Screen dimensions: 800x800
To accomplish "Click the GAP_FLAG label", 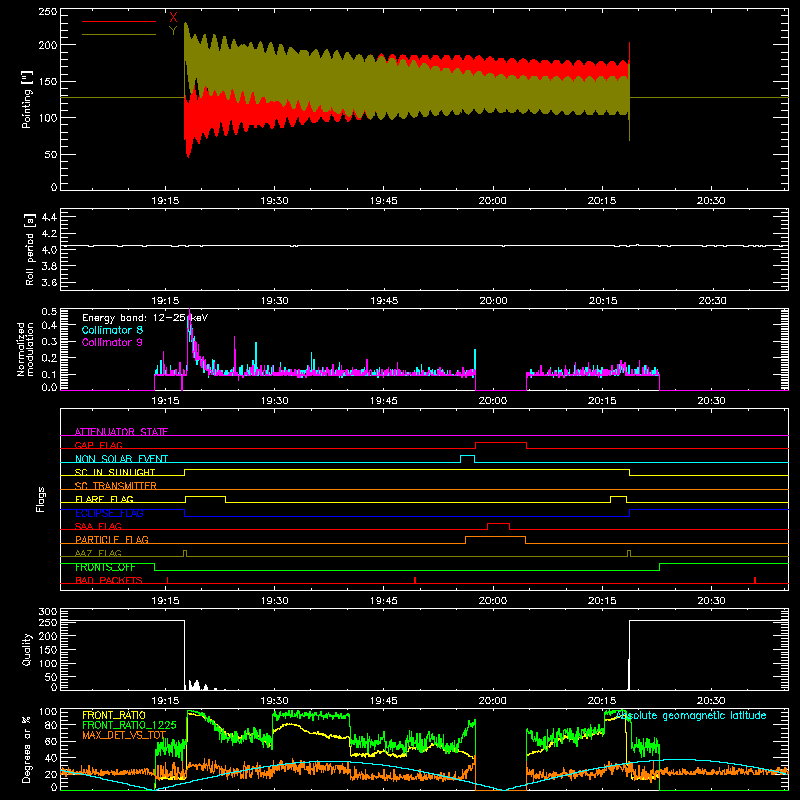I will [98, 445].
